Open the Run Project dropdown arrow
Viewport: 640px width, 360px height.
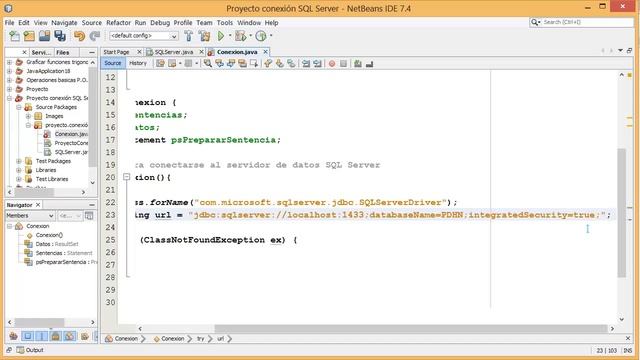coord(230,36)
